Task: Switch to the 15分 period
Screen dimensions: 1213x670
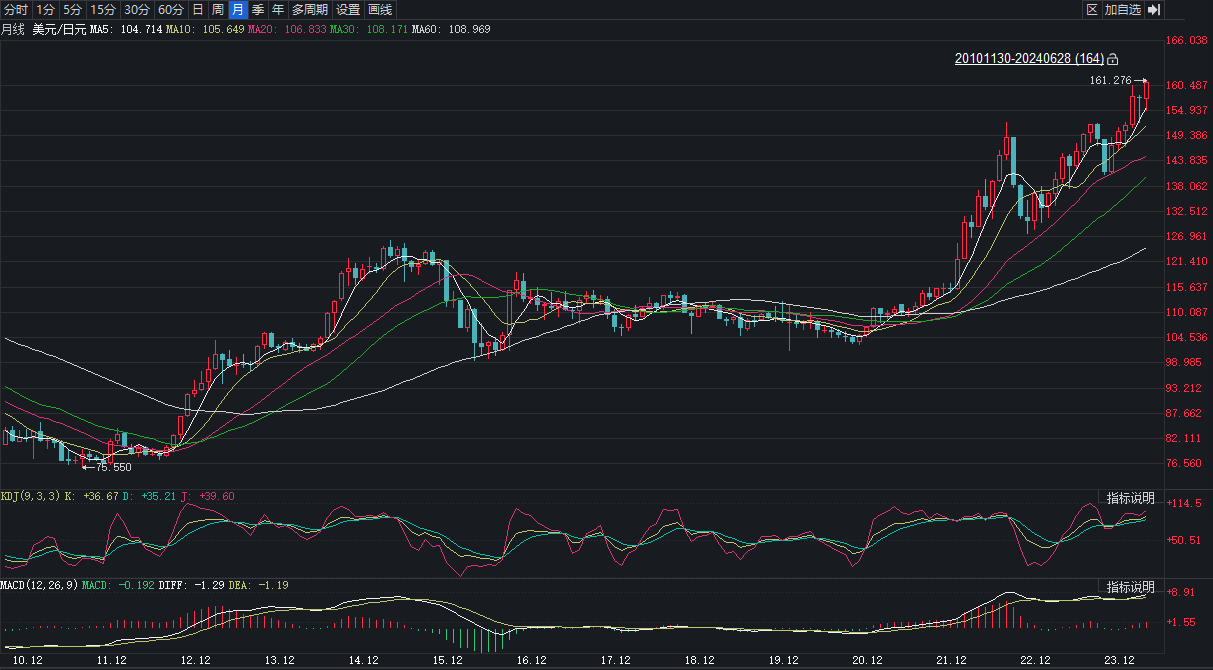Action: [x=103, y=10]
